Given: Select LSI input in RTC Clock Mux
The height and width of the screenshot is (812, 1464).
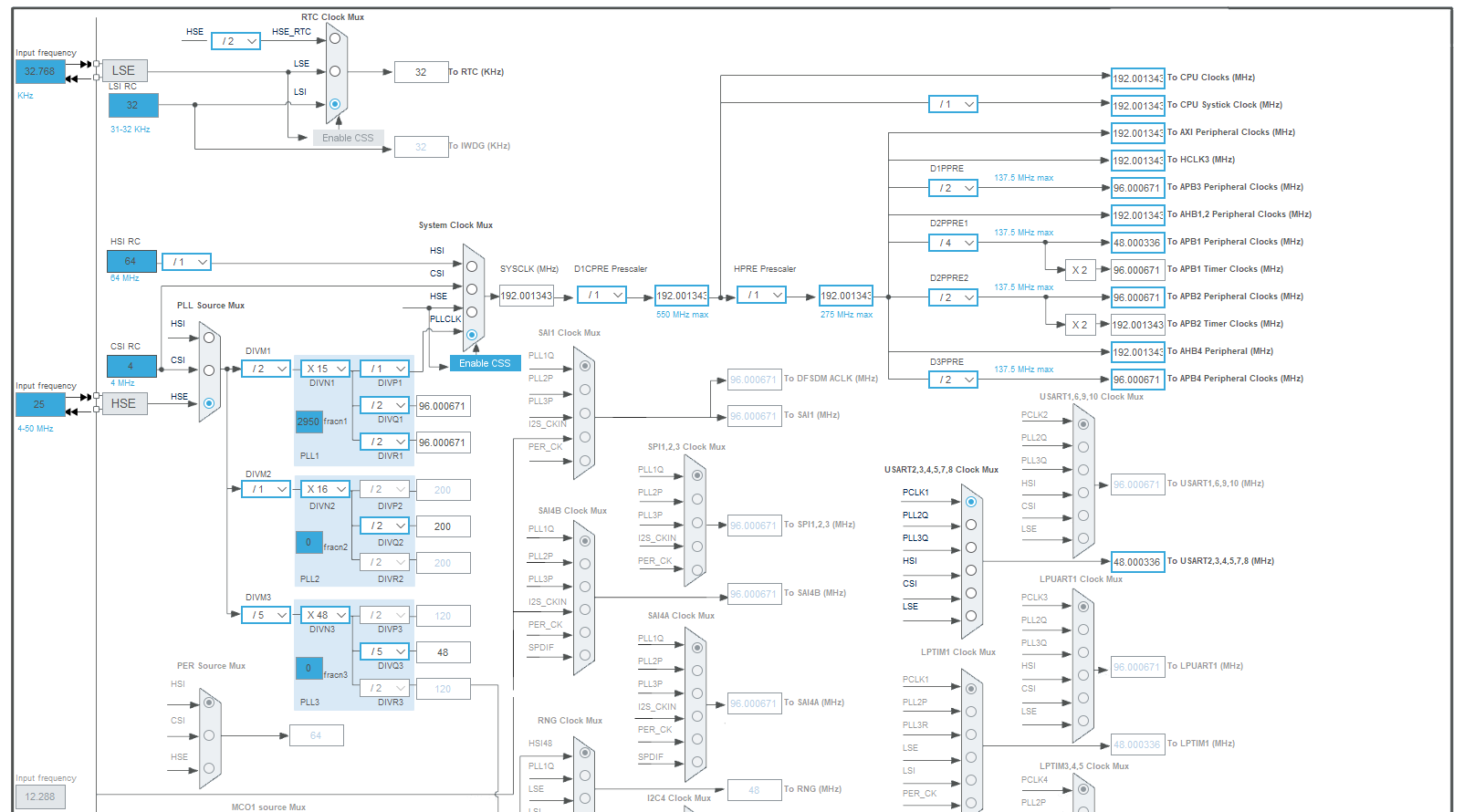Looking at the screenshot, I should 335,104.
